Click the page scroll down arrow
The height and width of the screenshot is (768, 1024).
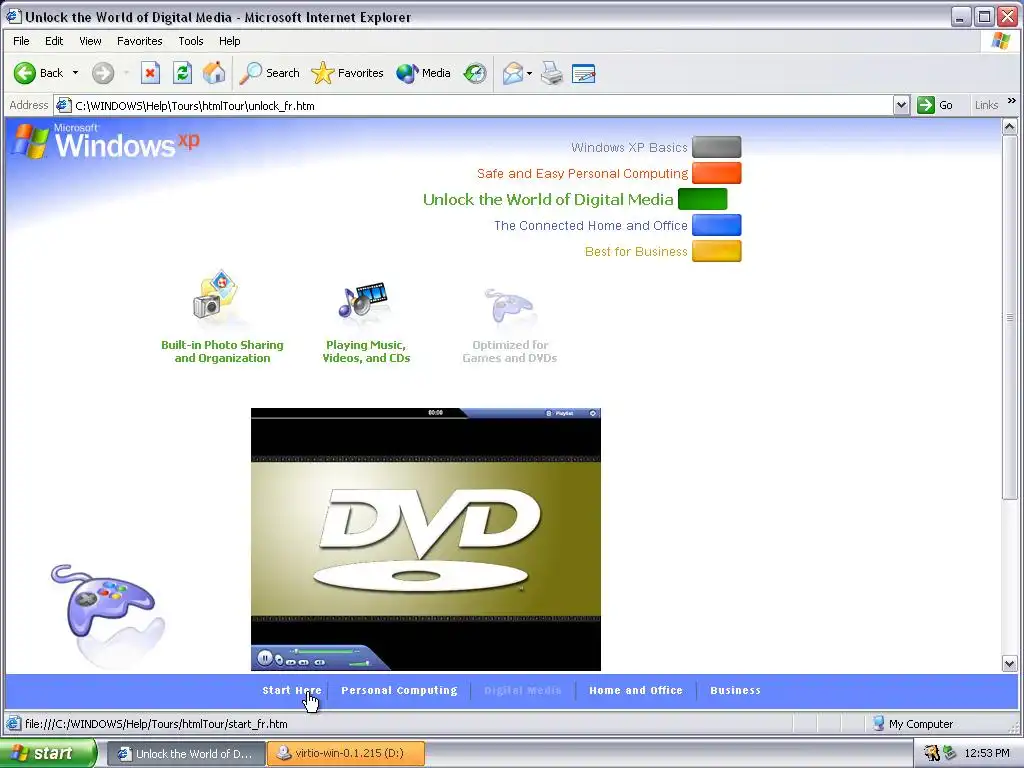click(1010, 664)
